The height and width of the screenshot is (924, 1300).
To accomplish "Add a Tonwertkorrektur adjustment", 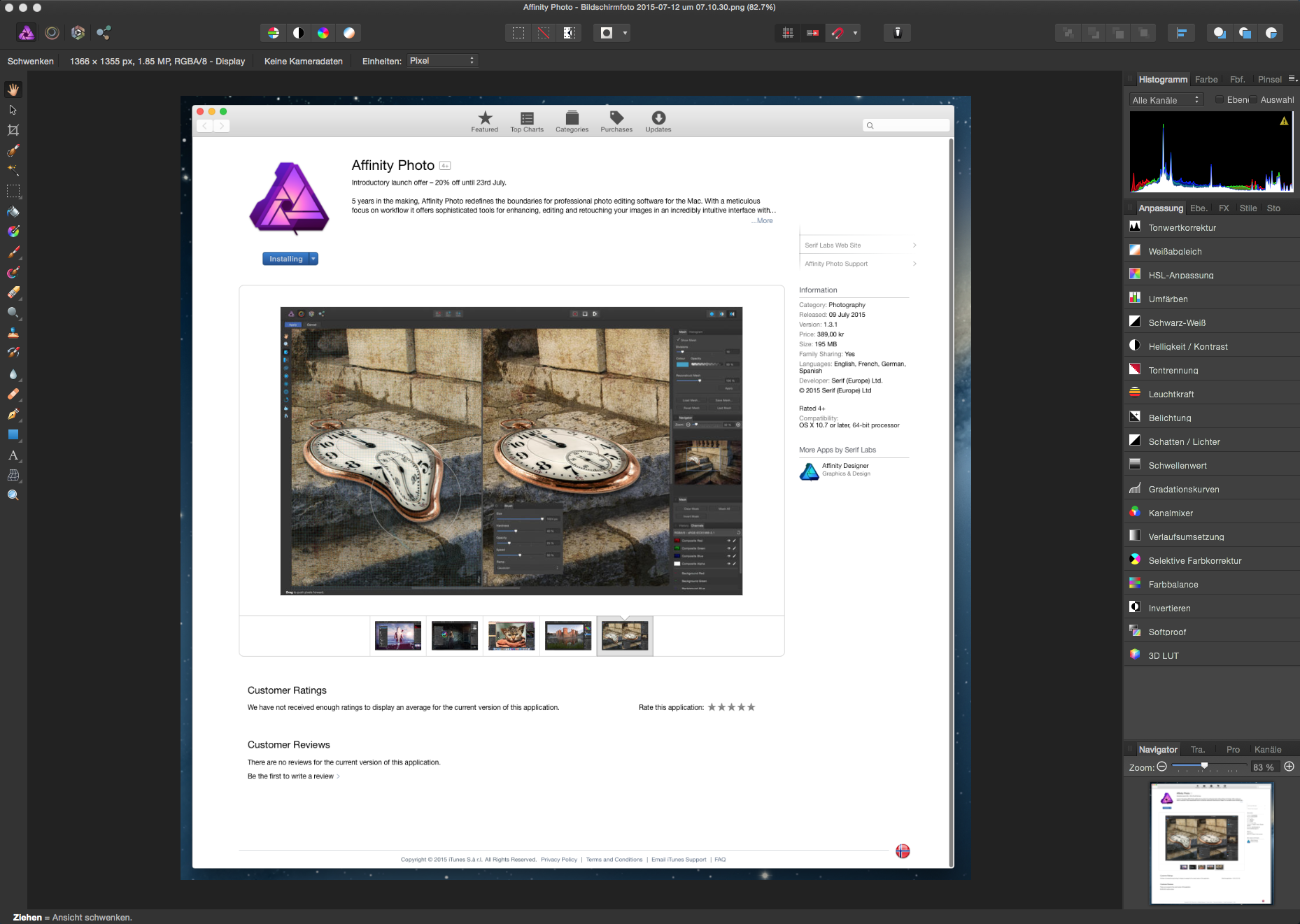I will pos(1211,227).
